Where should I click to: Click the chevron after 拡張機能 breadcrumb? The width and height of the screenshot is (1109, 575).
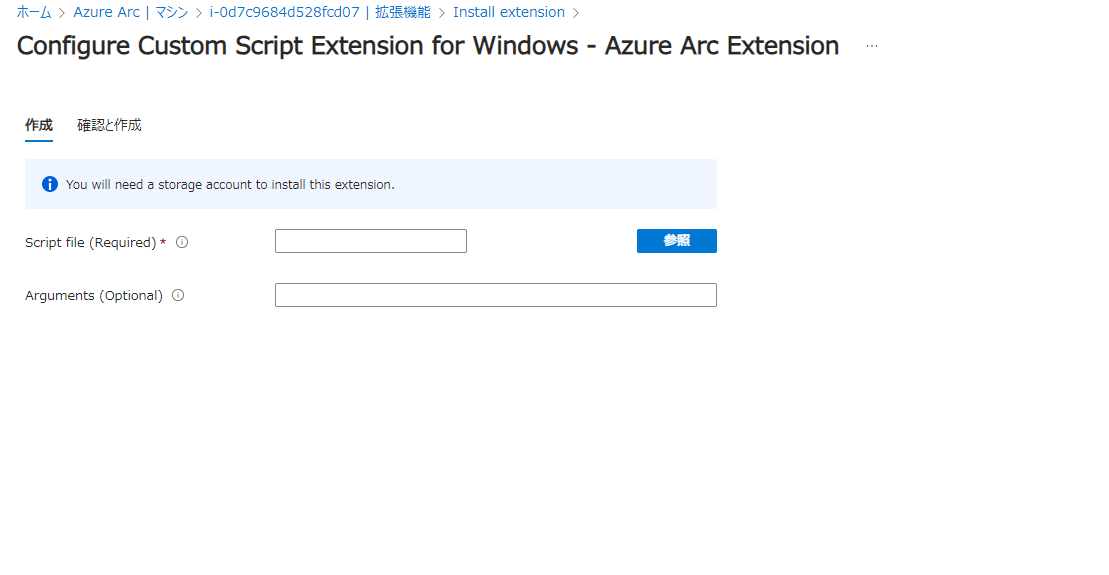[442, 13]
